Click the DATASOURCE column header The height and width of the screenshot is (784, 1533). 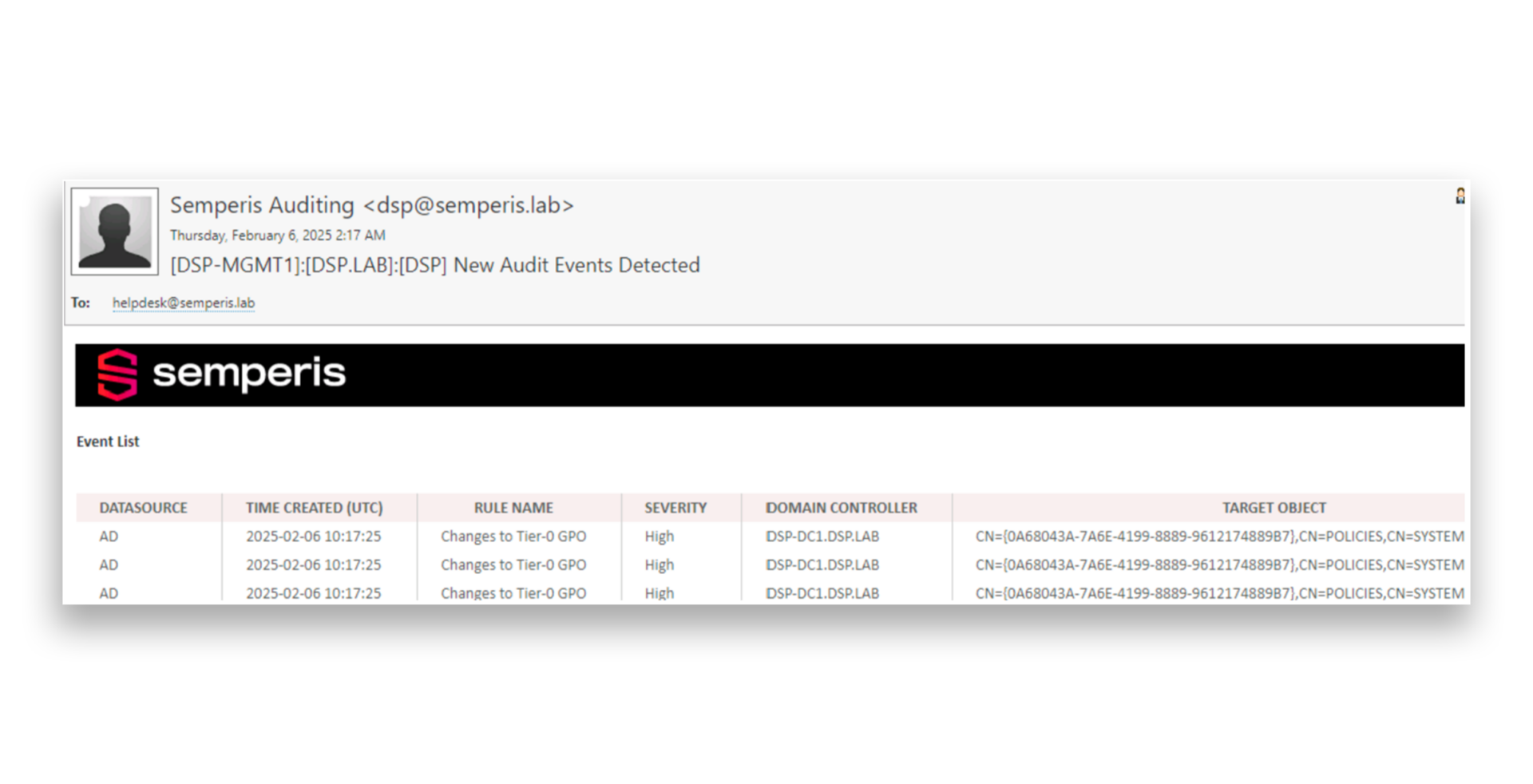pyautogui.click(x=144, y=507)
